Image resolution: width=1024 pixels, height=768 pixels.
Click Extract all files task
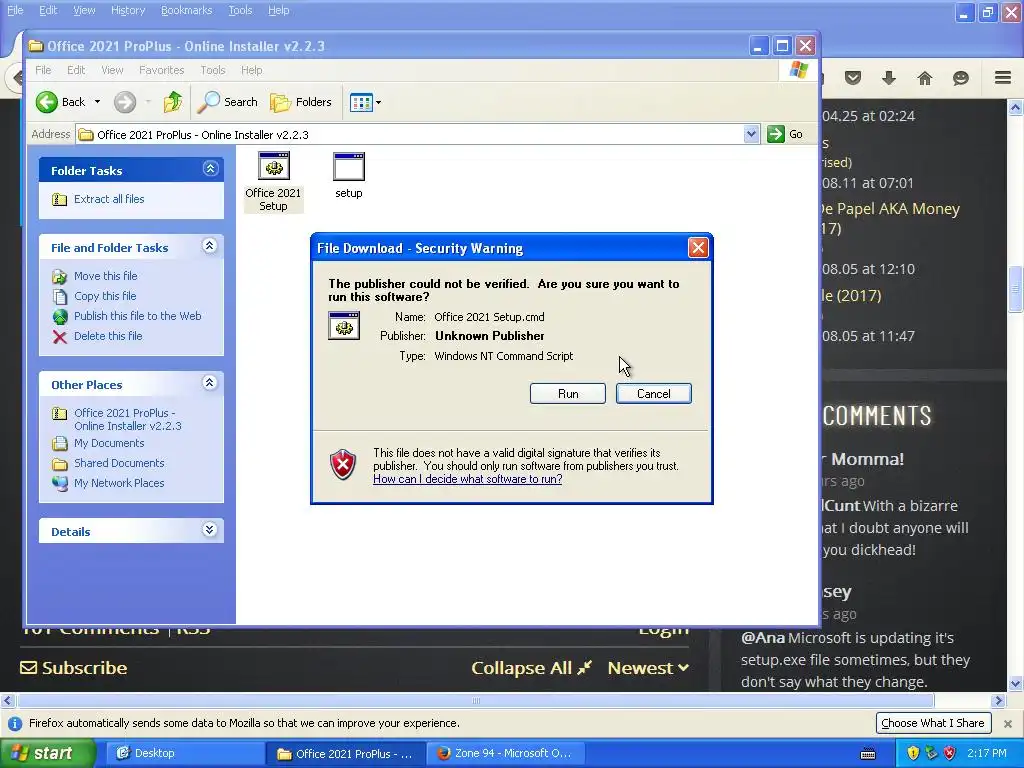coord(109,199)
